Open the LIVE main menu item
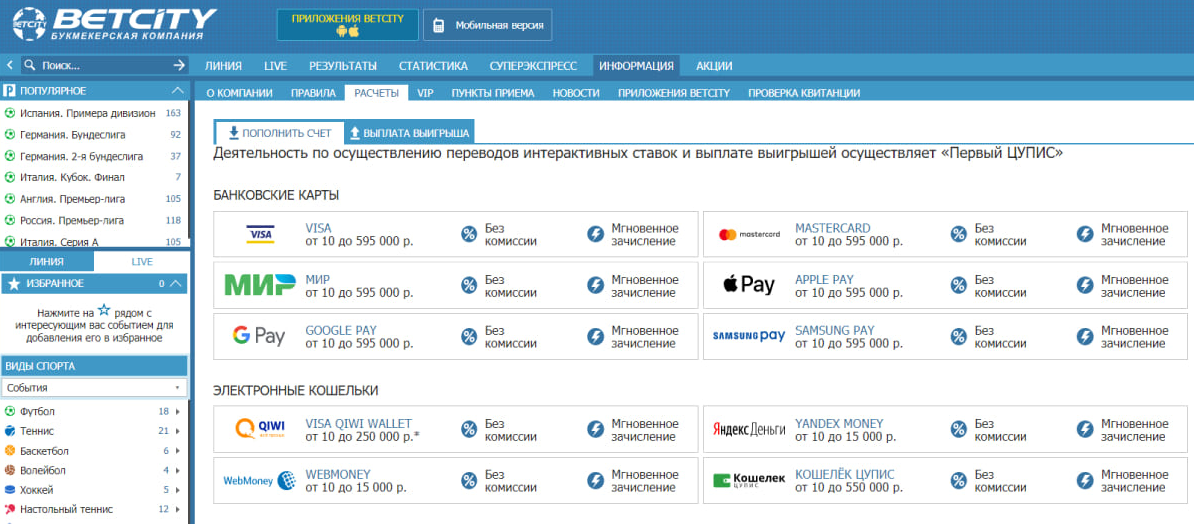The height and width of the screenshot is (524, 1194). pyautogui.click(x=275, y=66)
